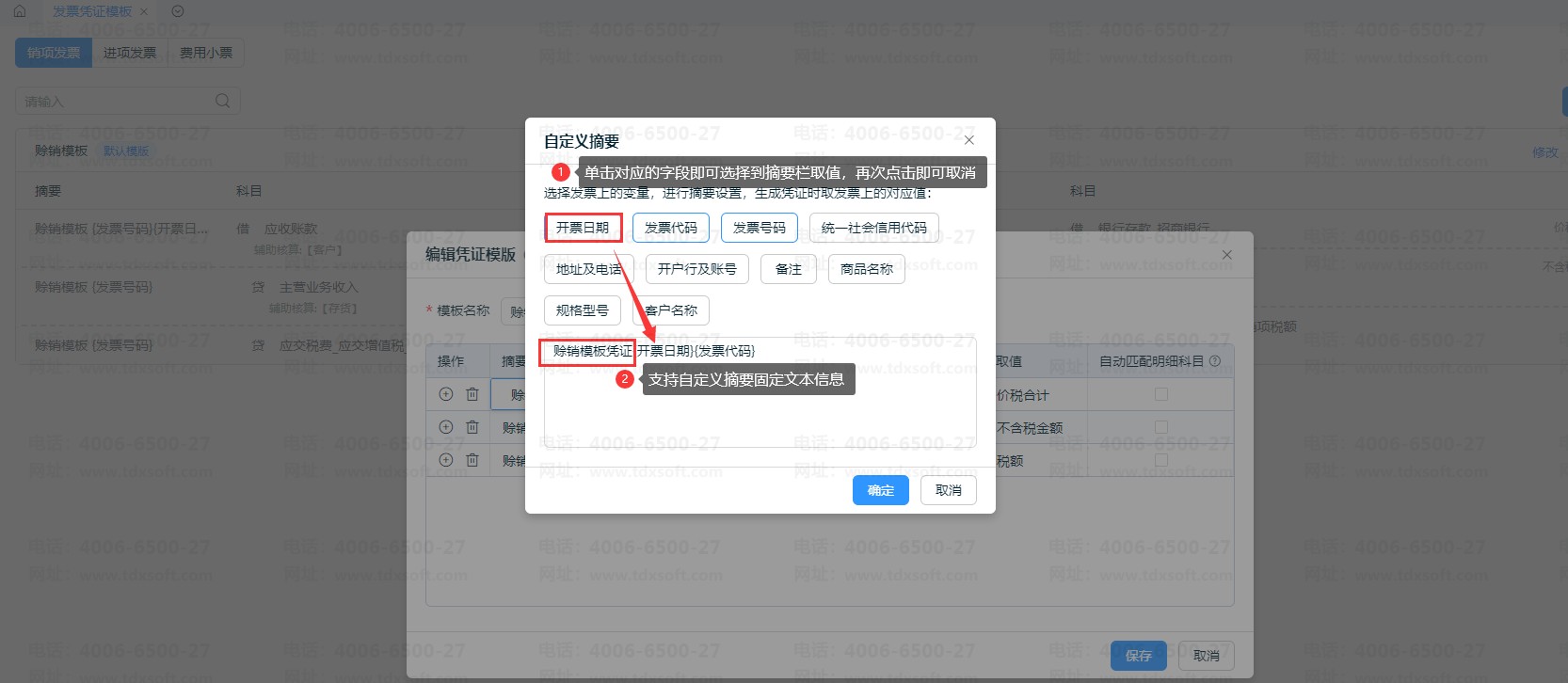Check the 价税合计 row auto-match checkbox
This screenshot has height=683, width=1568.
click(1161, 394)
